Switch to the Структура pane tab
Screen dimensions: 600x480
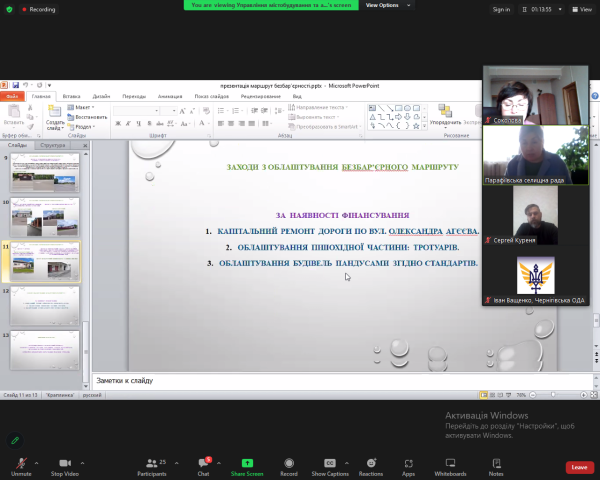coord(53,145)
